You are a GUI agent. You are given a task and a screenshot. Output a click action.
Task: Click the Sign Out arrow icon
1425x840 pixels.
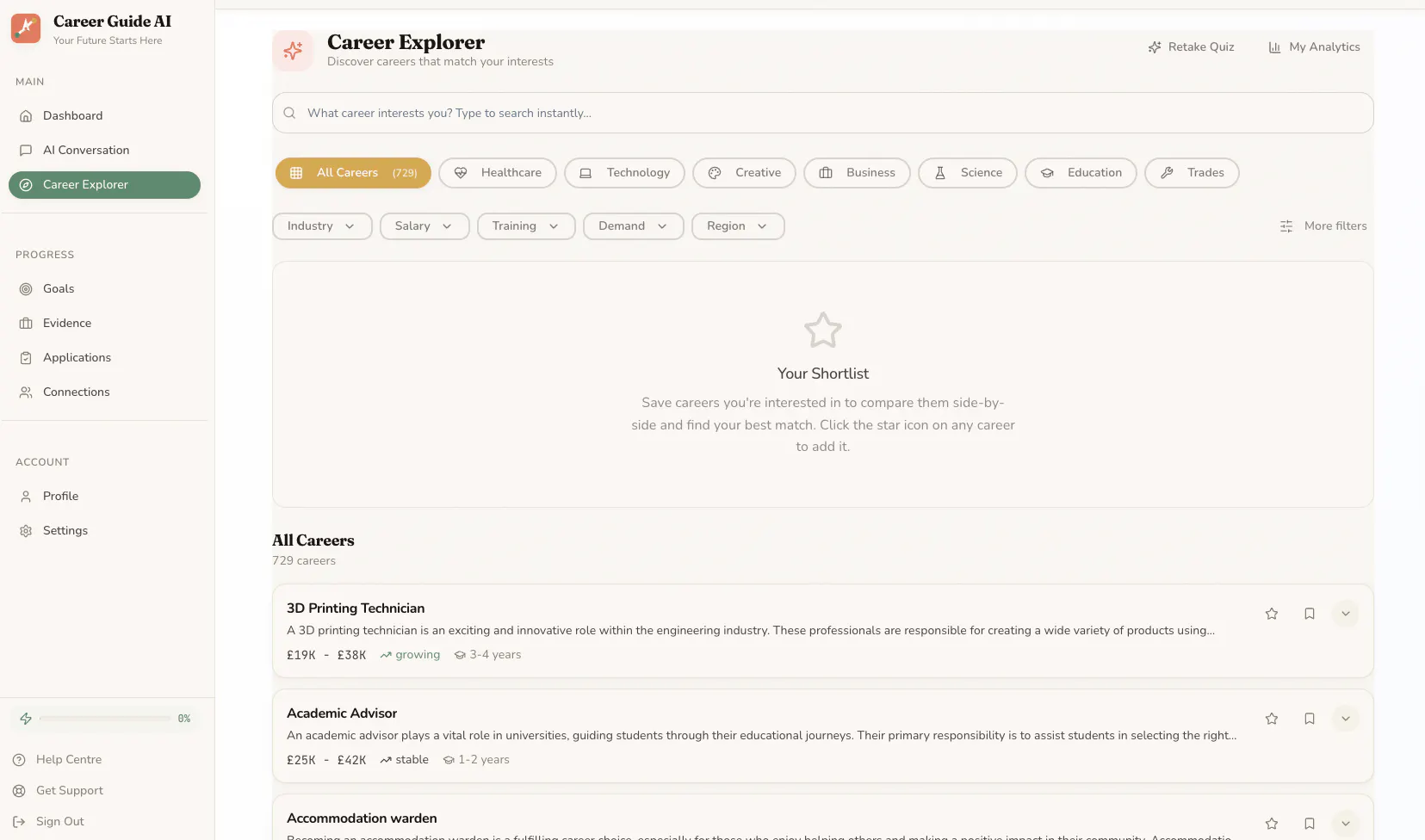19,822
